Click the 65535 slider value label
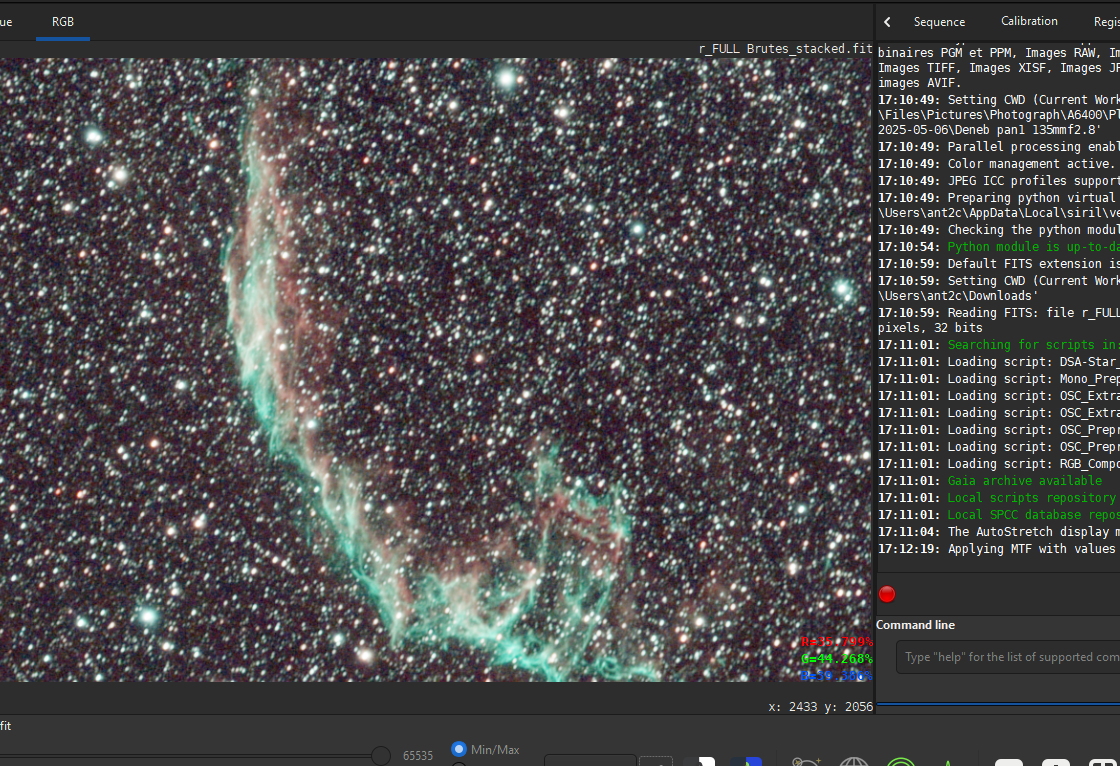The height and width of the screenshot is (766, 1120). click(418, 755)
